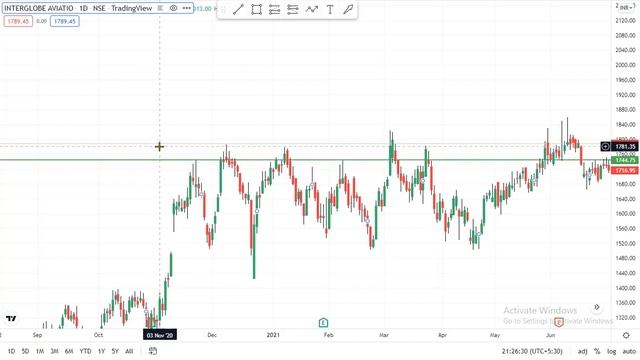The width and height of the screenshot is (640, 360).
Task: Click the 03 Nov '20 date label
Action: 160,336
